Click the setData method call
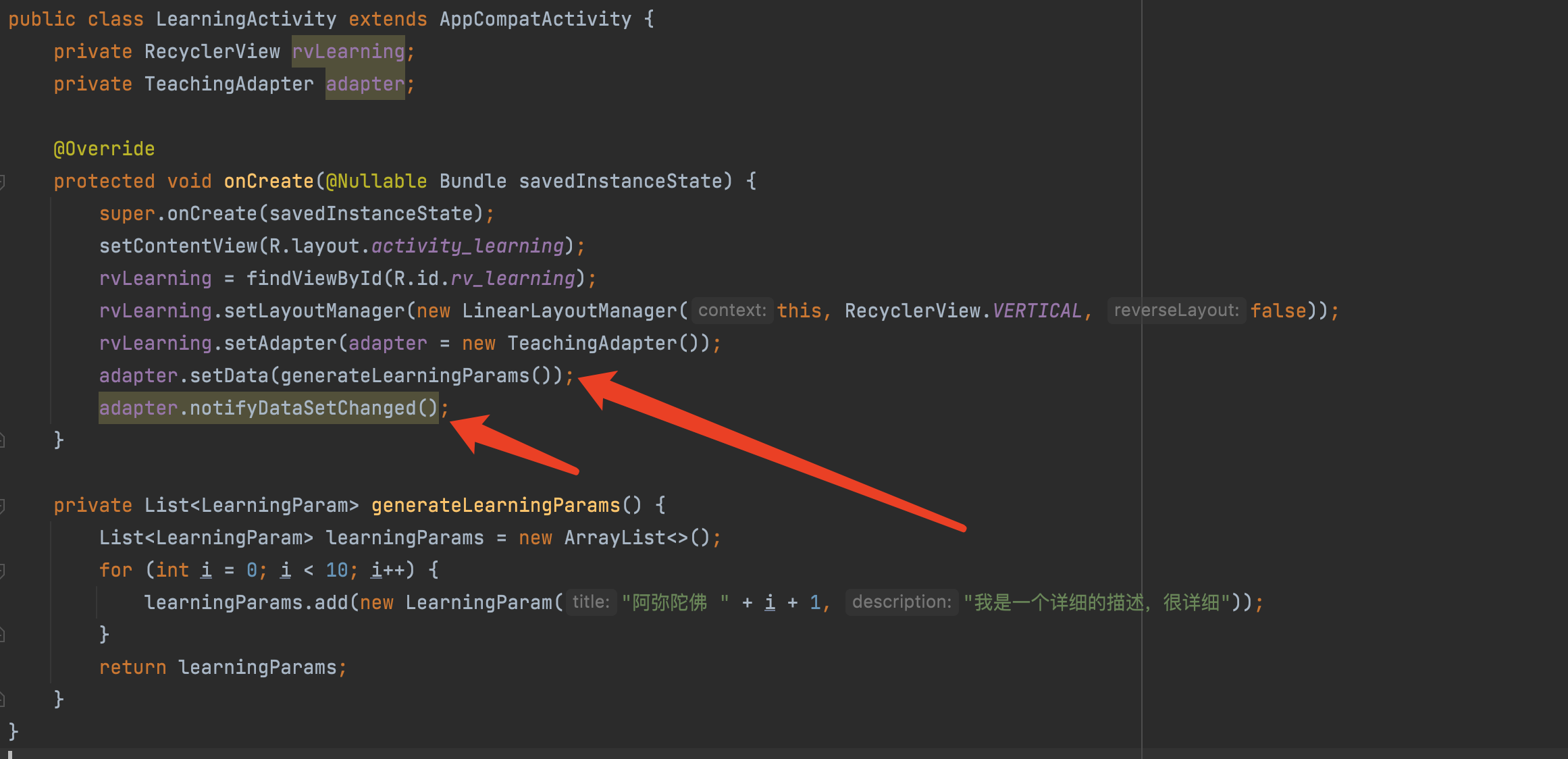Screen dimensions: 1568x759 229,375
